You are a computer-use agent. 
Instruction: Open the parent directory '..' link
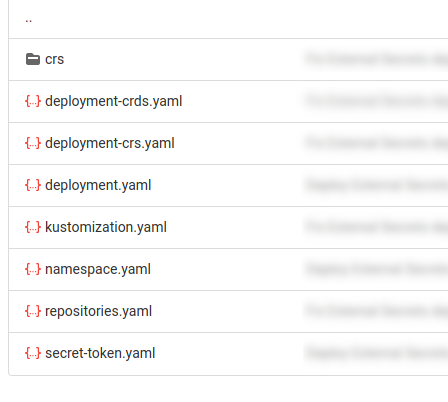point(29,20)
